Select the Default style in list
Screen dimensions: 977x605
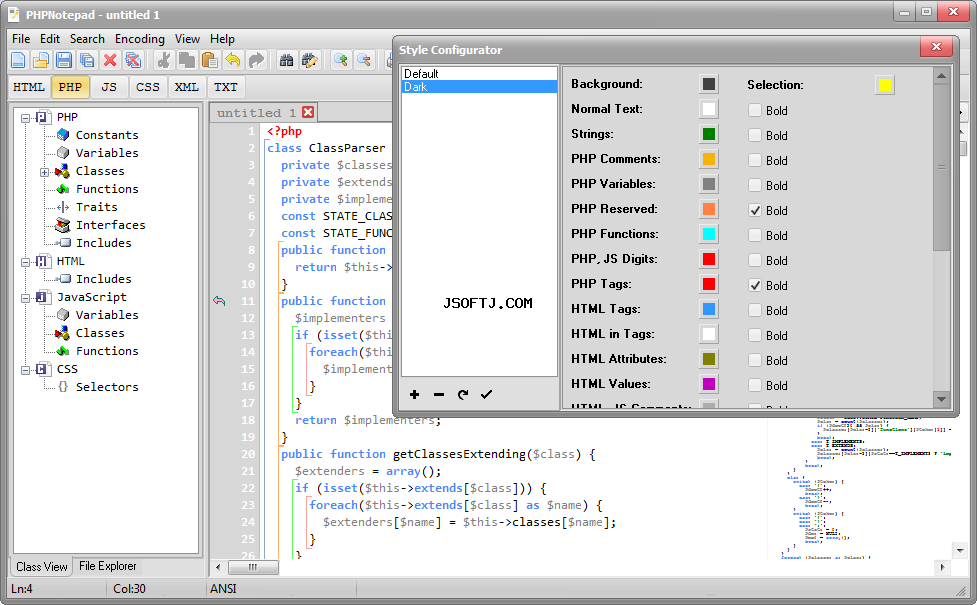click(x=479, y=74)
